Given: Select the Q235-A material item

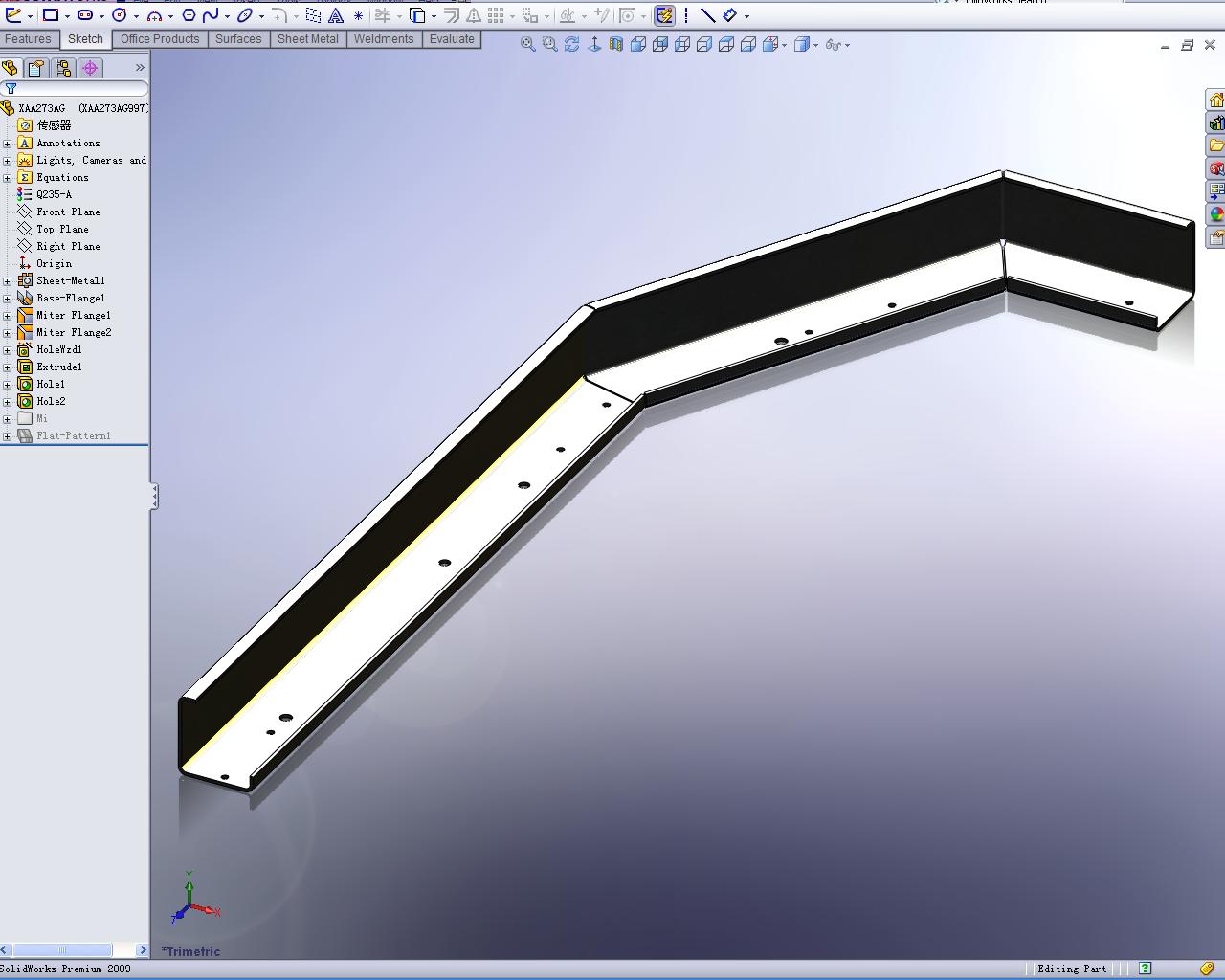Looking at the screenshot, I should (x=45, y=195).
